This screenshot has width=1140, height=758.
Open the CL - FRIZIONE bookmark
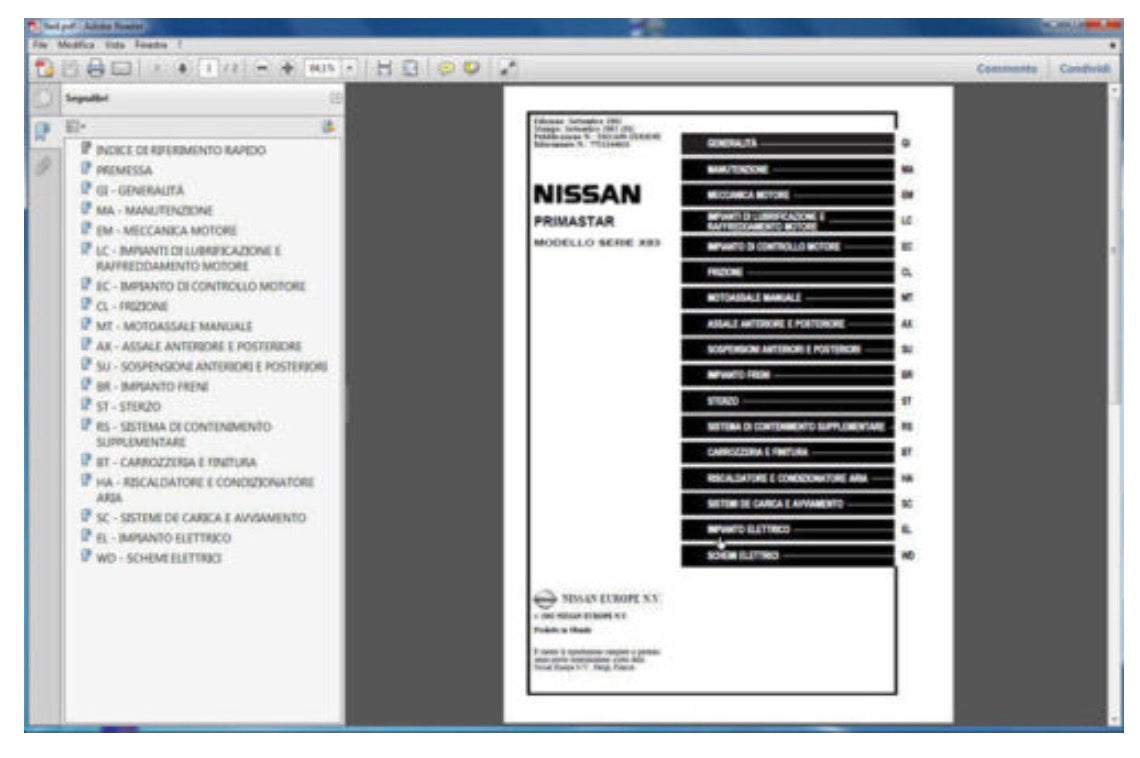[132, 306]
